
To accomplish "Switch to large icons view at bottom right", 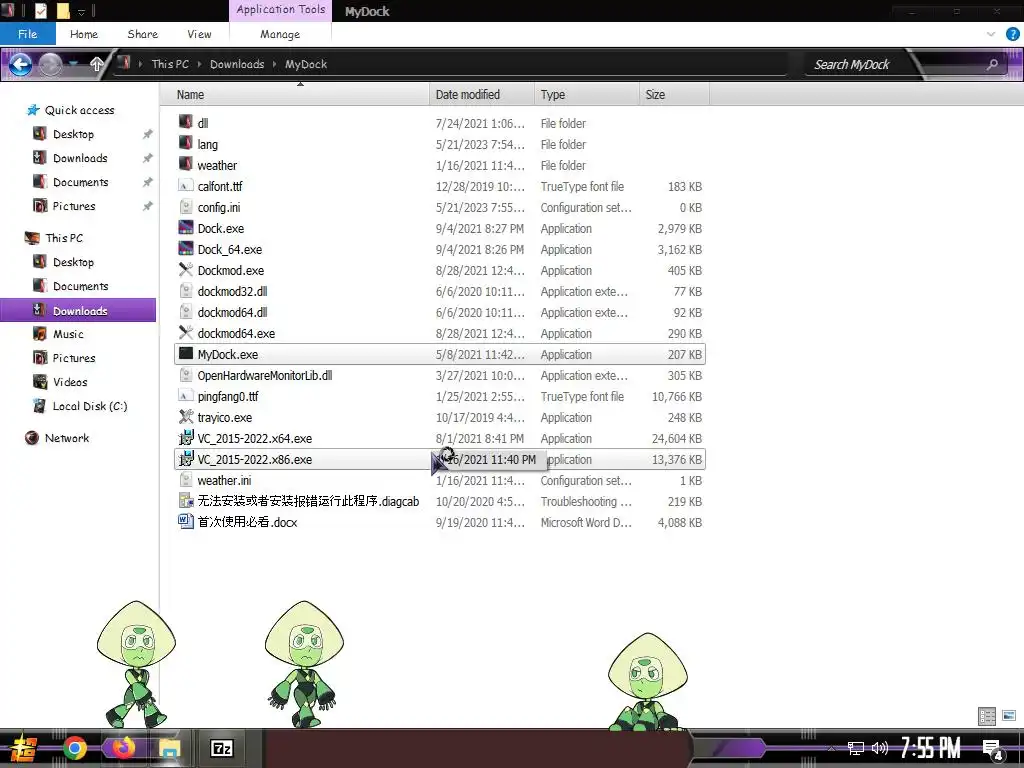I will coord(1009,716).
